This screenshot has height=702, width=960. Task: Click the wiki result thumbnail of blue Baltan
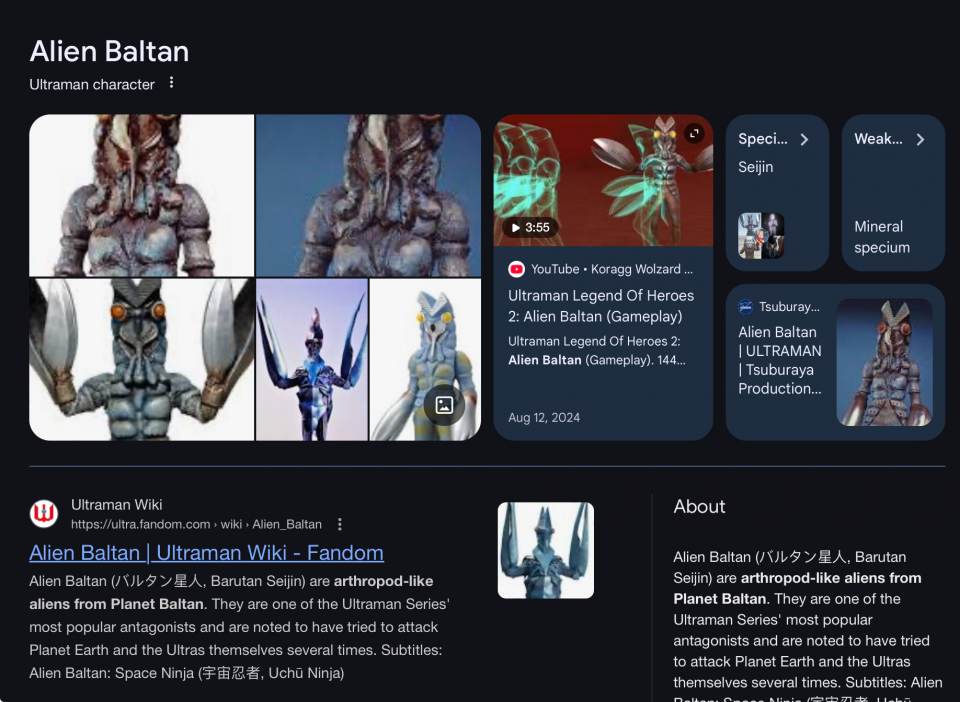[x=546, y=550]
